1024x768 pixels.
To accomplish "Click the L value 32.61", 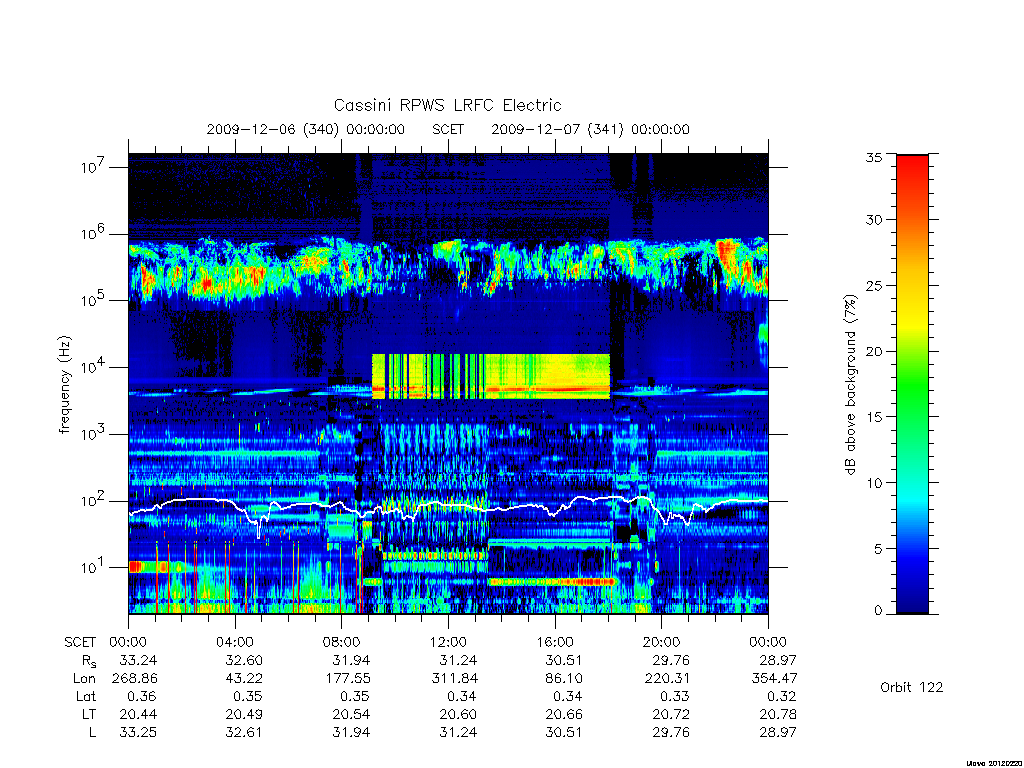I will pos(244,732).
